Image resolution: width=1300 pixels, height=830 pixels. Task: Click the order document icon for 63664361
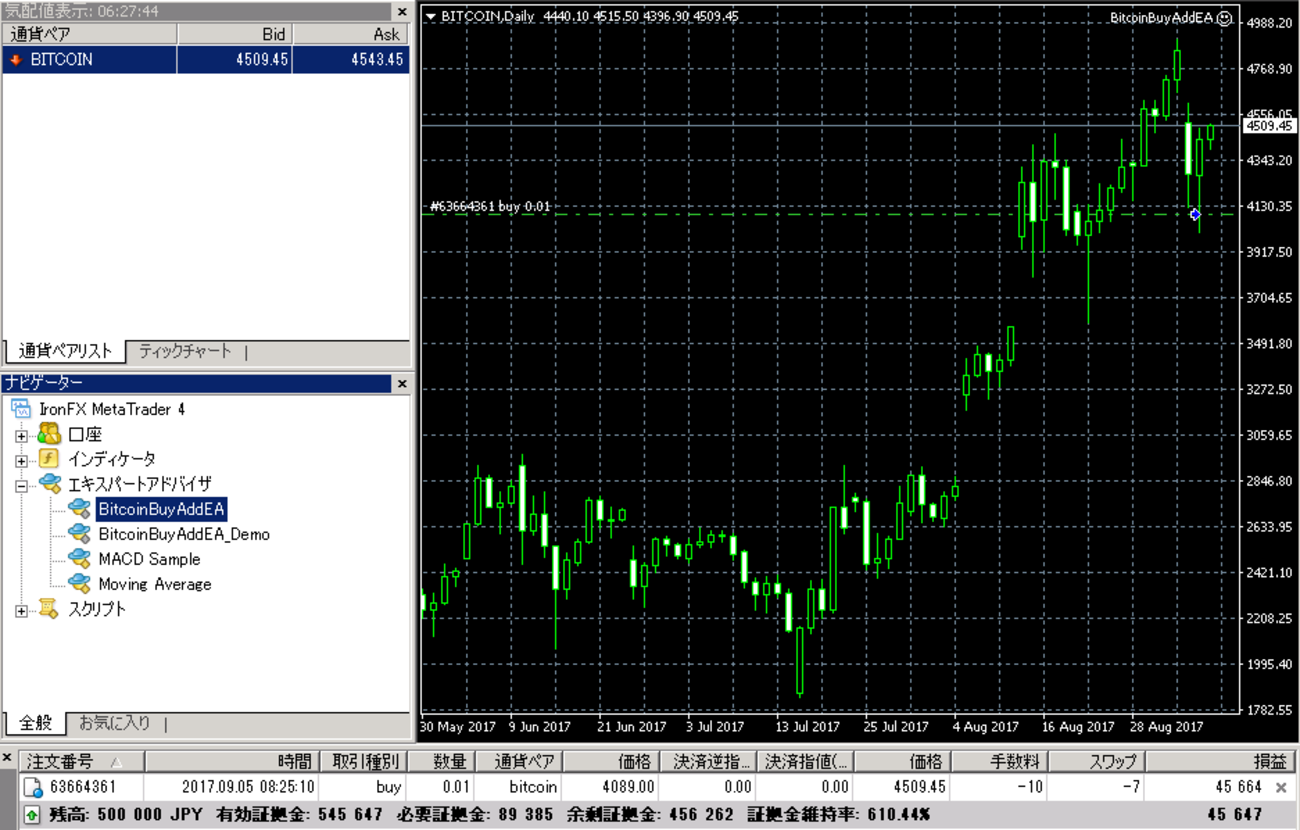click(x=32, y=787)
